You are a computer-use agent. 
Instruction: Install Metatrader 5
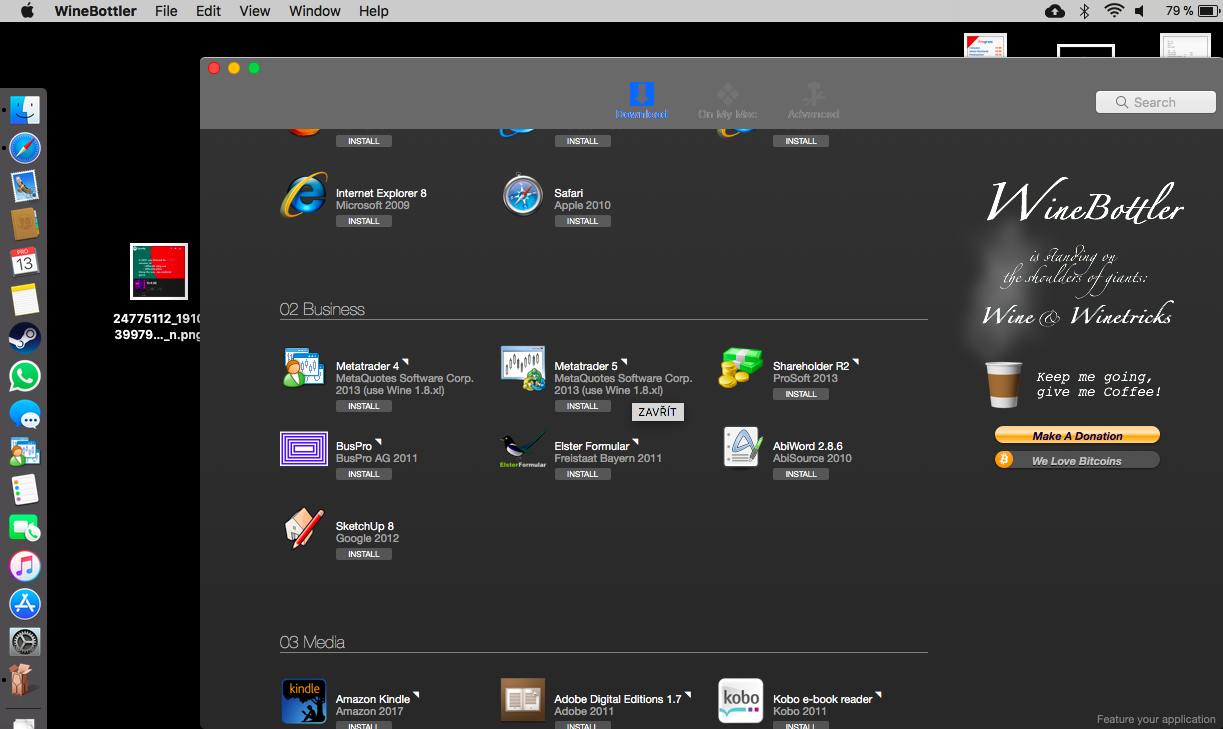coord(583,406)
